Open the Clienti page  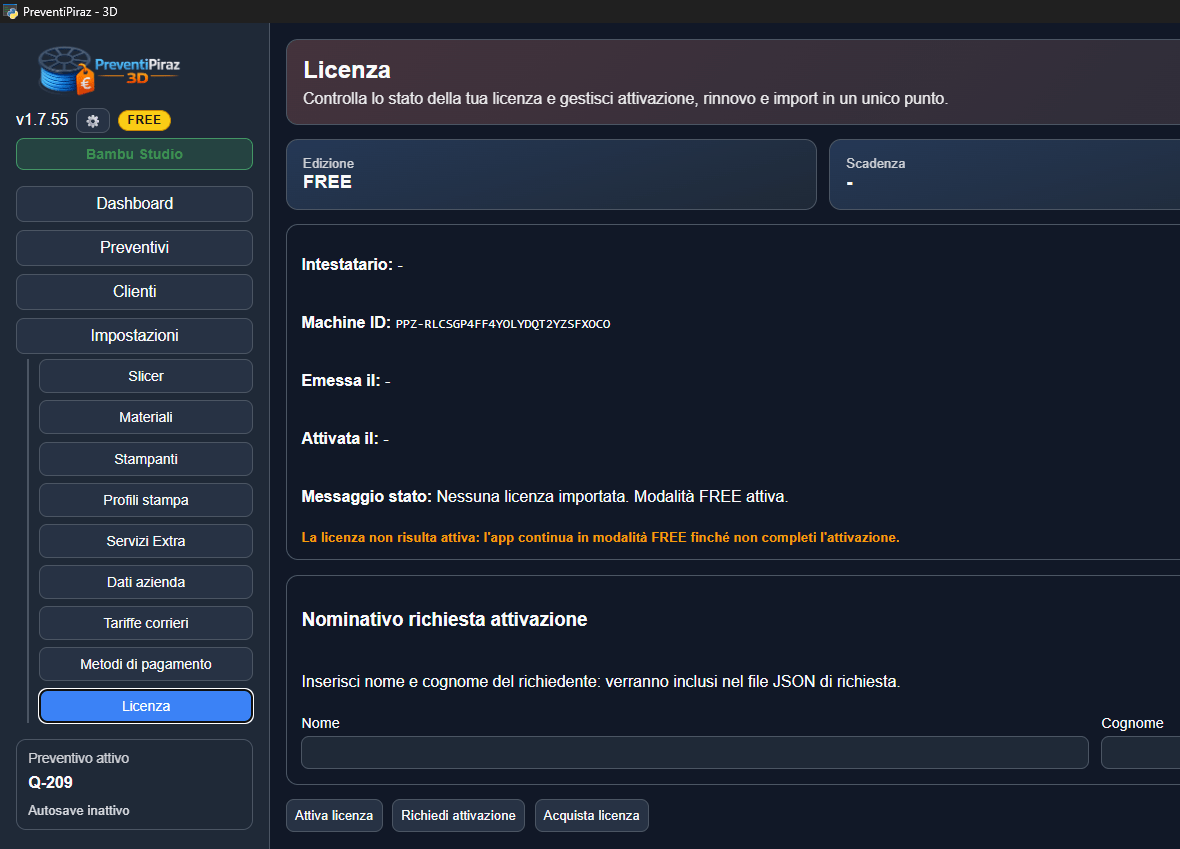click(x=134, y=292)
